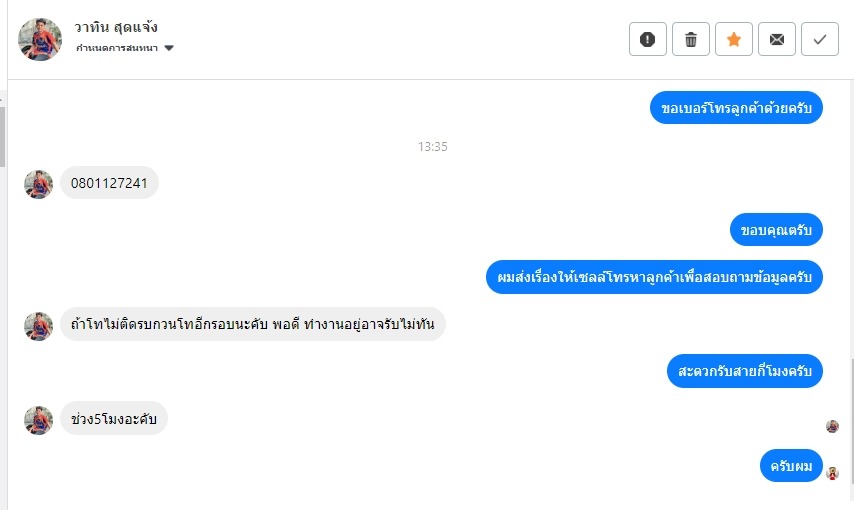
Task: Click the left panel scrollbar thumb
Action: coord(2,136)
